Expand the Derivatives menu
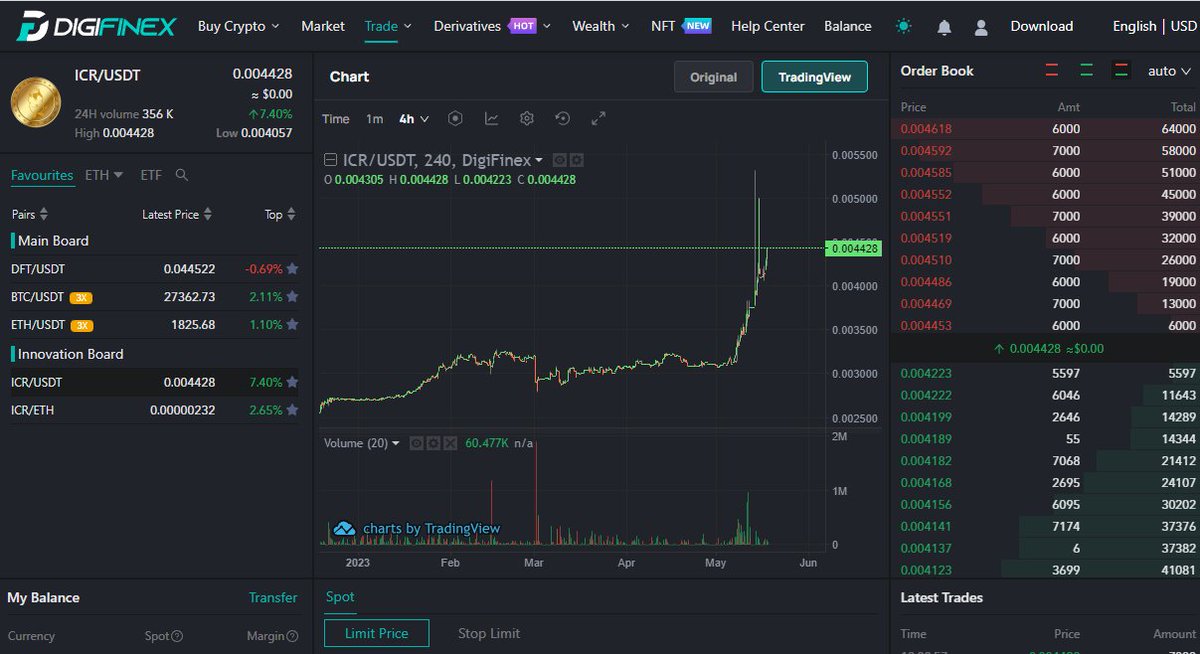1200x654 pixels. (492, 26)
